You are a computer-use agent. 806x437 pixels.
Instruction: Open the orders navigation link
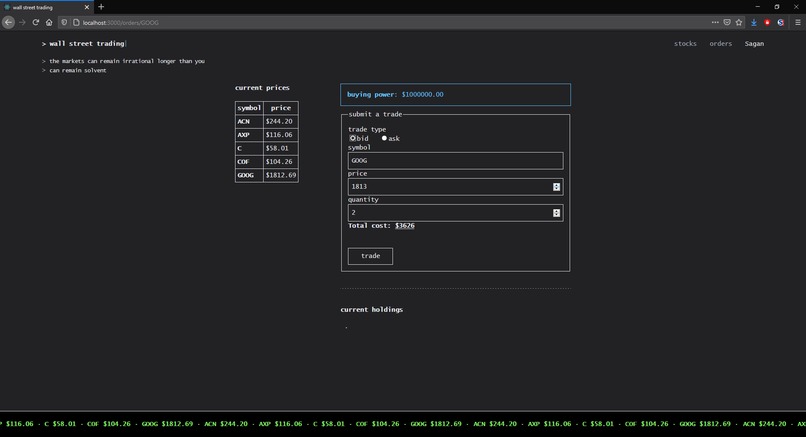pos(721,44)
